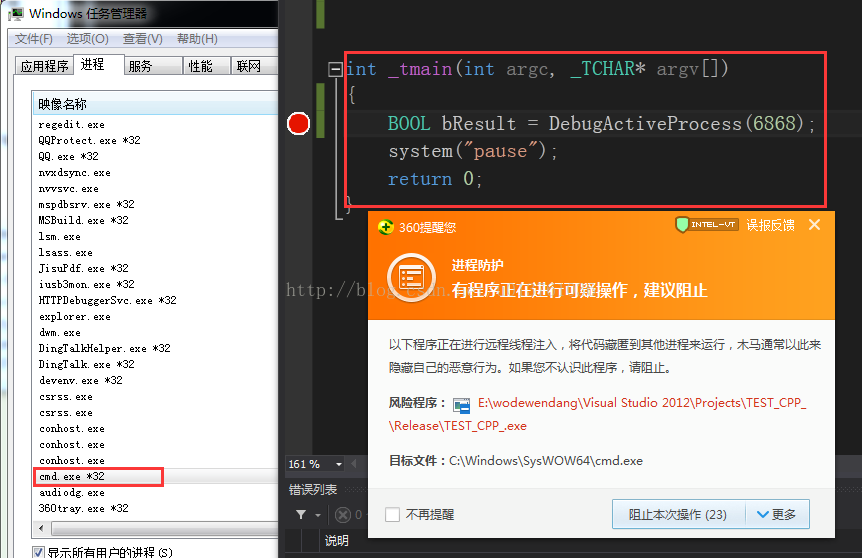The image size is (862, 558).
Task: Switch to the 联网 tab
Action: pyautogui.click(x=253, y=66)
